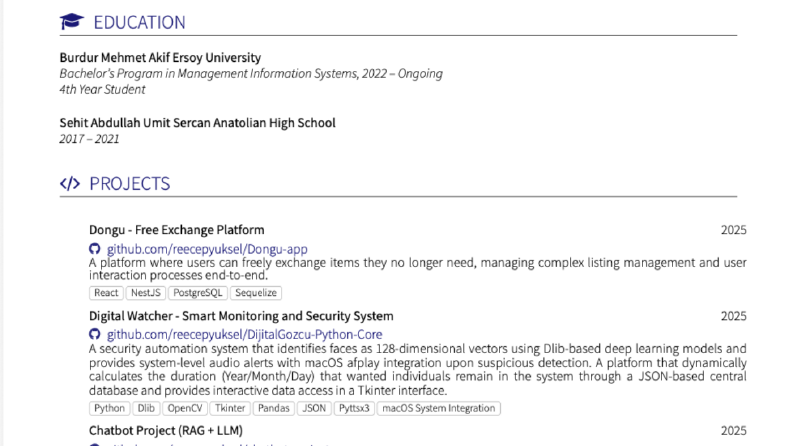Image resolution: width=793 pixels, height=446 pixels.
Task: Click the Tkinter tag
Action: (x=230, y=408)
